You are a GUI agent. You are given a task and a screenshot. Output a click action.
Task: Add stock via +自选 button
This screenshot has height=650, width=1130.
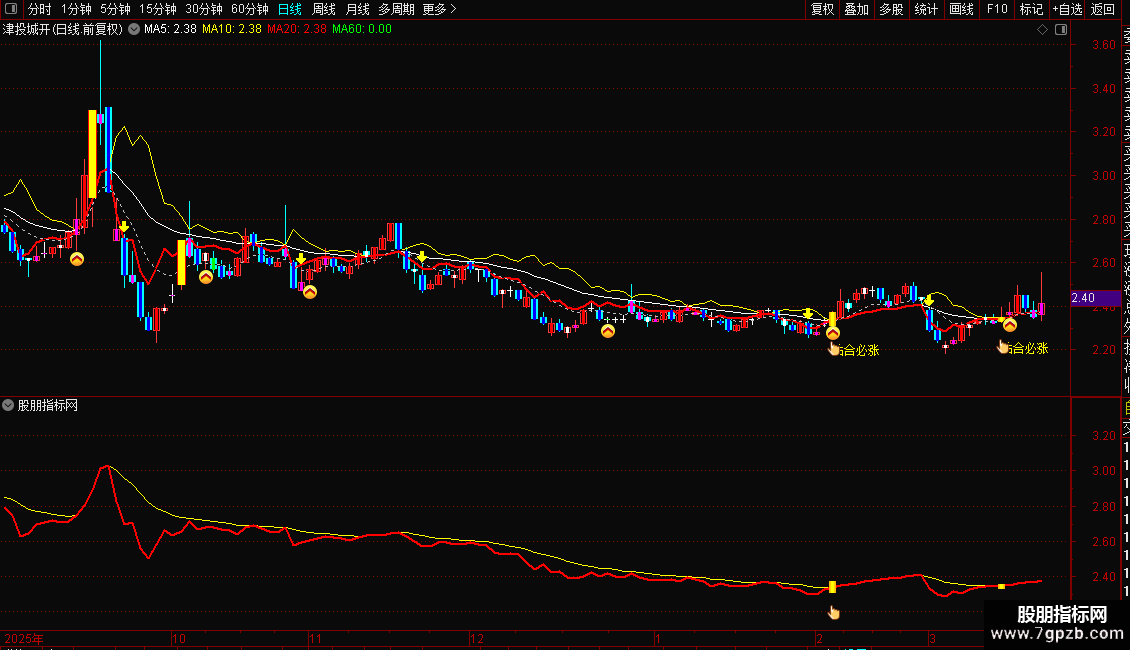pos(1066,9)
